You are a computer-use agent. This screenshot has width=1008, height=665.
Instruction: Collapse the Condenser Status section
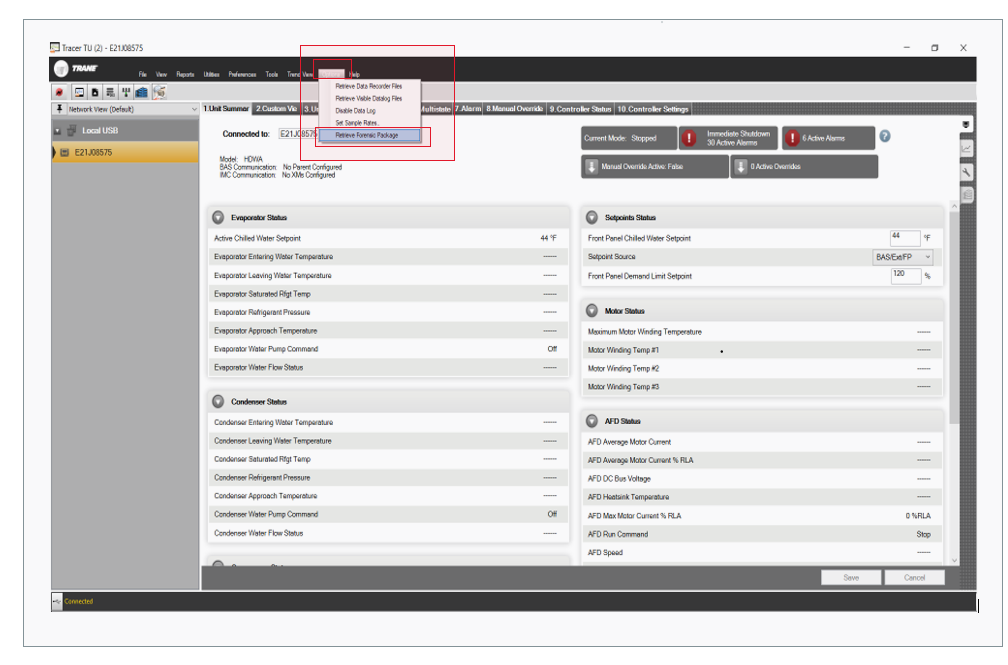(218, 401)
